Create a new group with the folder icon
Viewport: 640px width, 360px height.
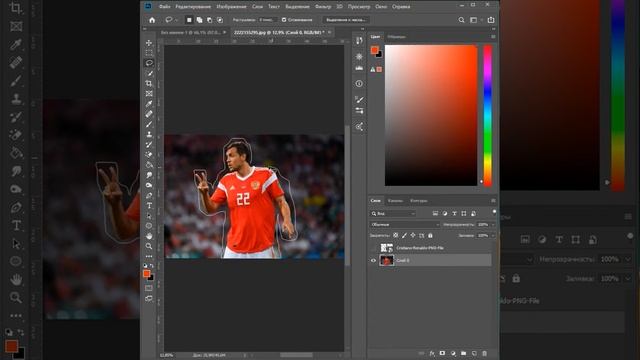click(x=463, y=353)
